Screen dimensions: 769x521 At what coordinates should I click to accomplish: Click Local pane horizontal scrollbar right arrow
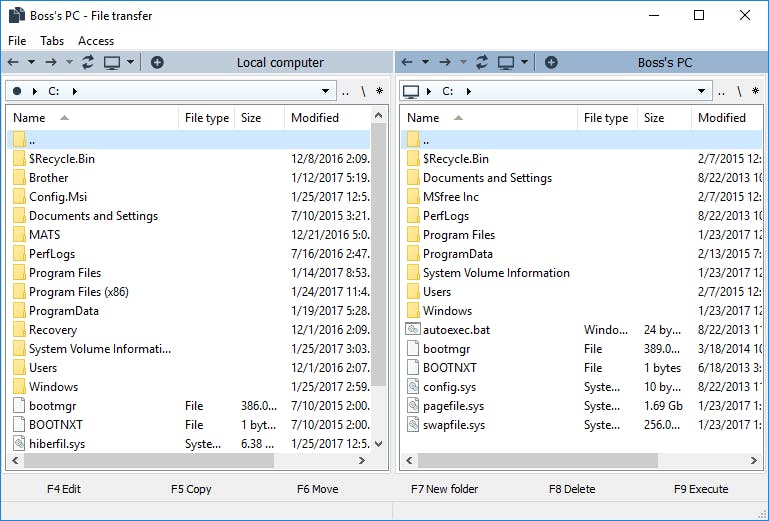click(x=362, y=461)
